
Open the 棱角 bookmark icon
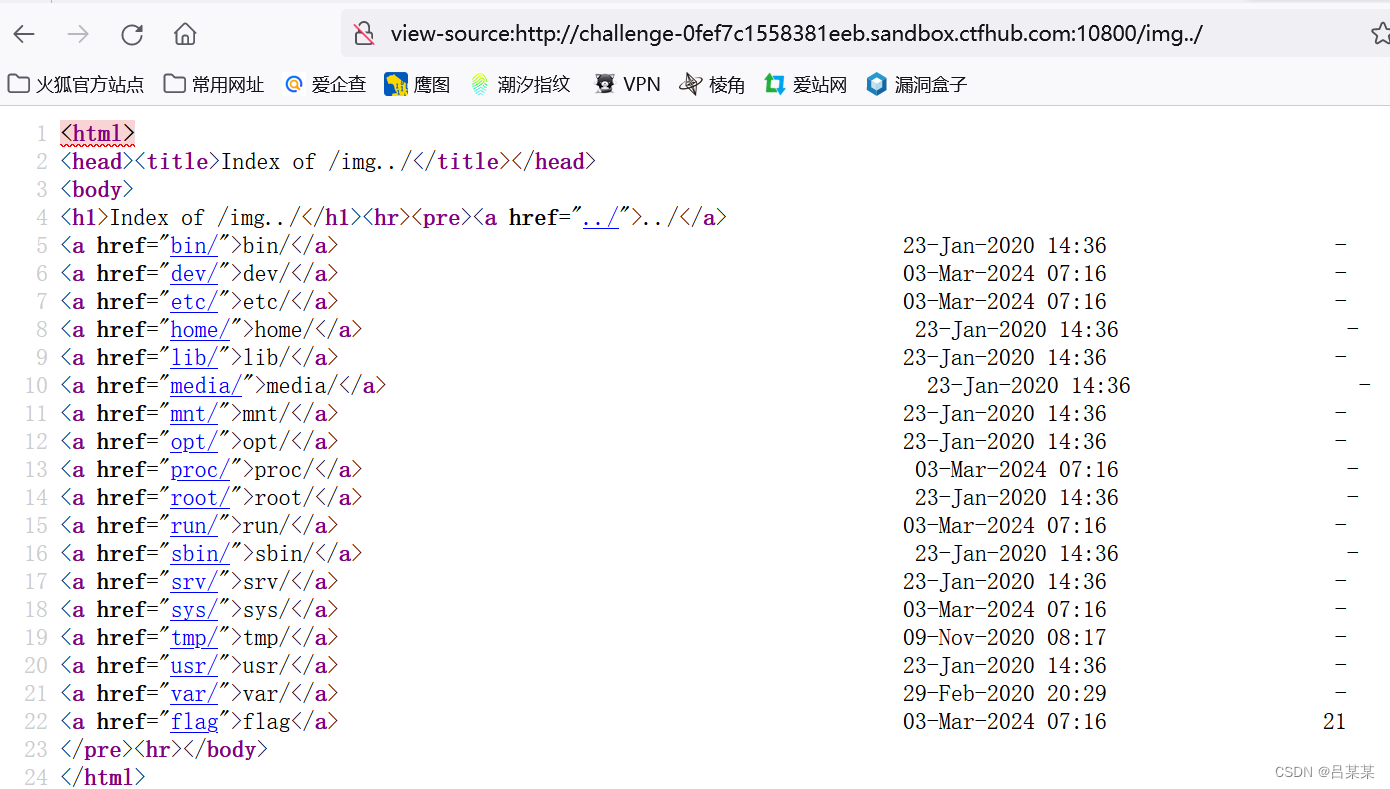690,84
